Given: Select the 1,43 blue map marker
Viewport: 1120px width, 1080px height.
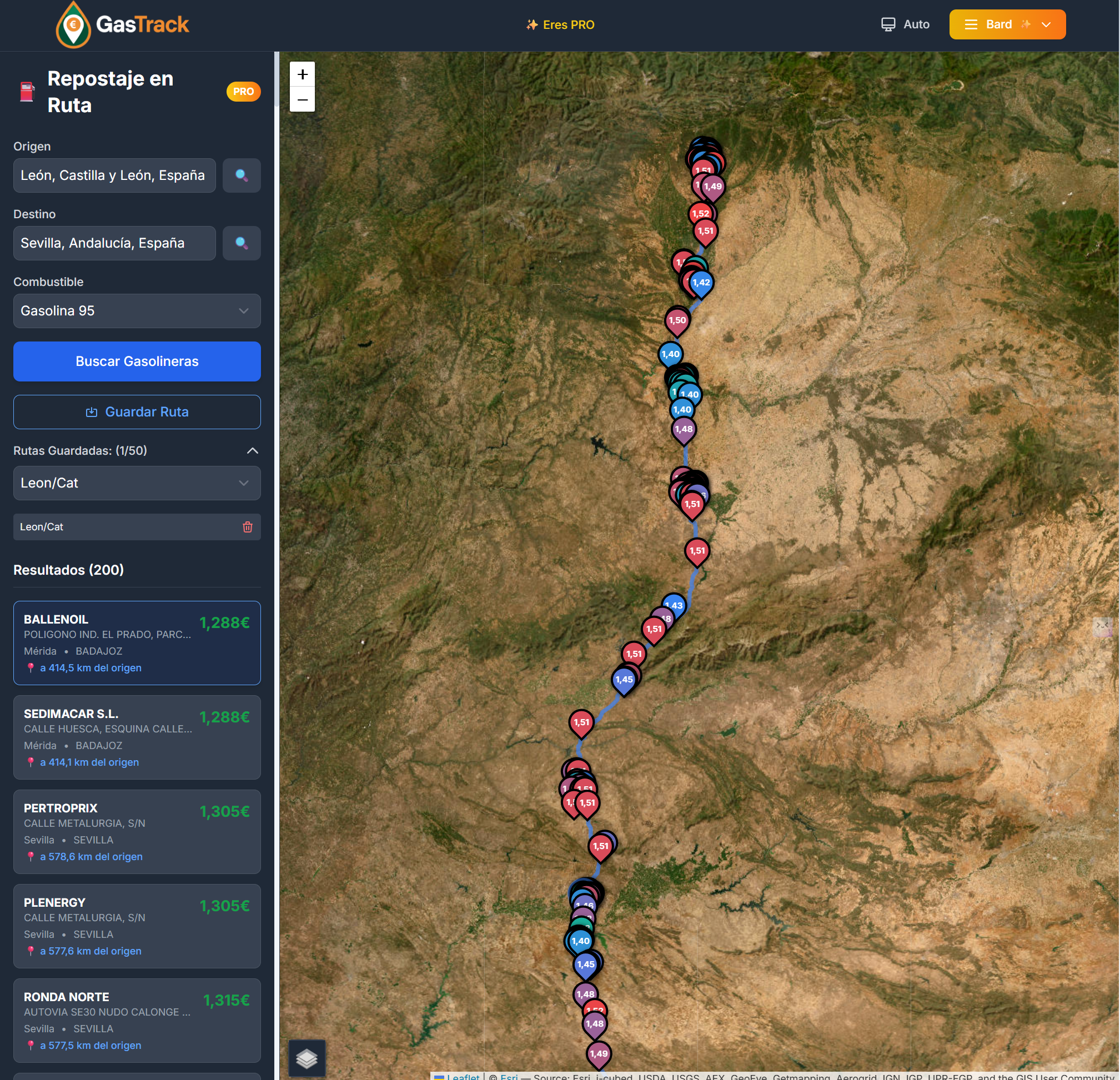Looking at the screenshot, I should coord(674,606).
